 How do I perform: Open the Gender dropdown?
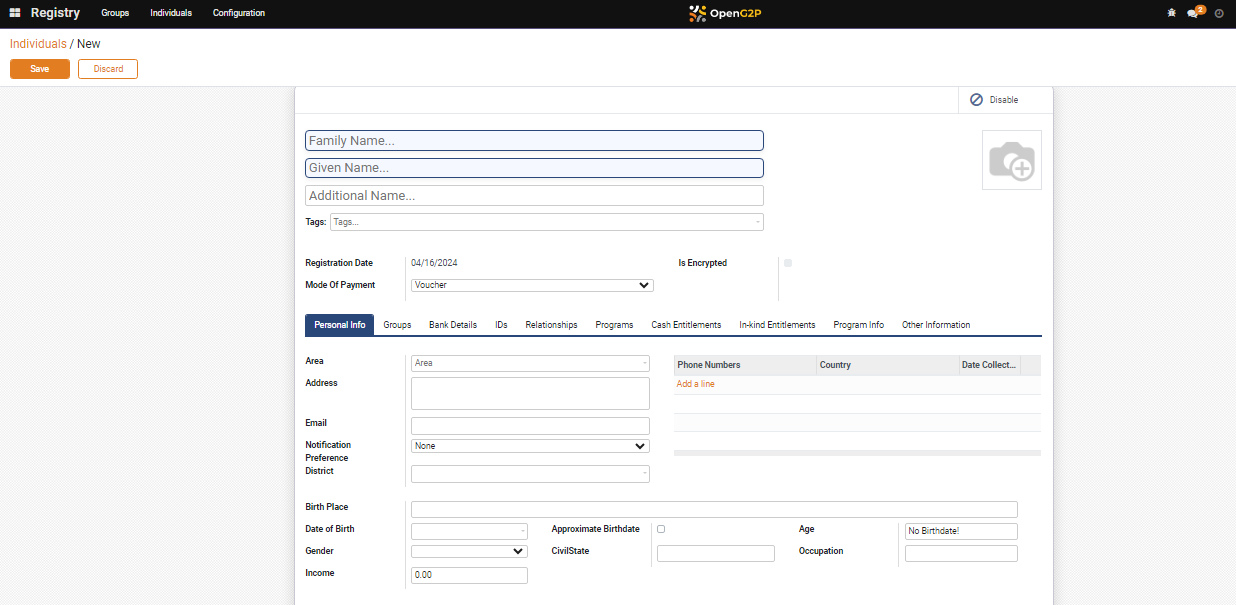(469, 551)
